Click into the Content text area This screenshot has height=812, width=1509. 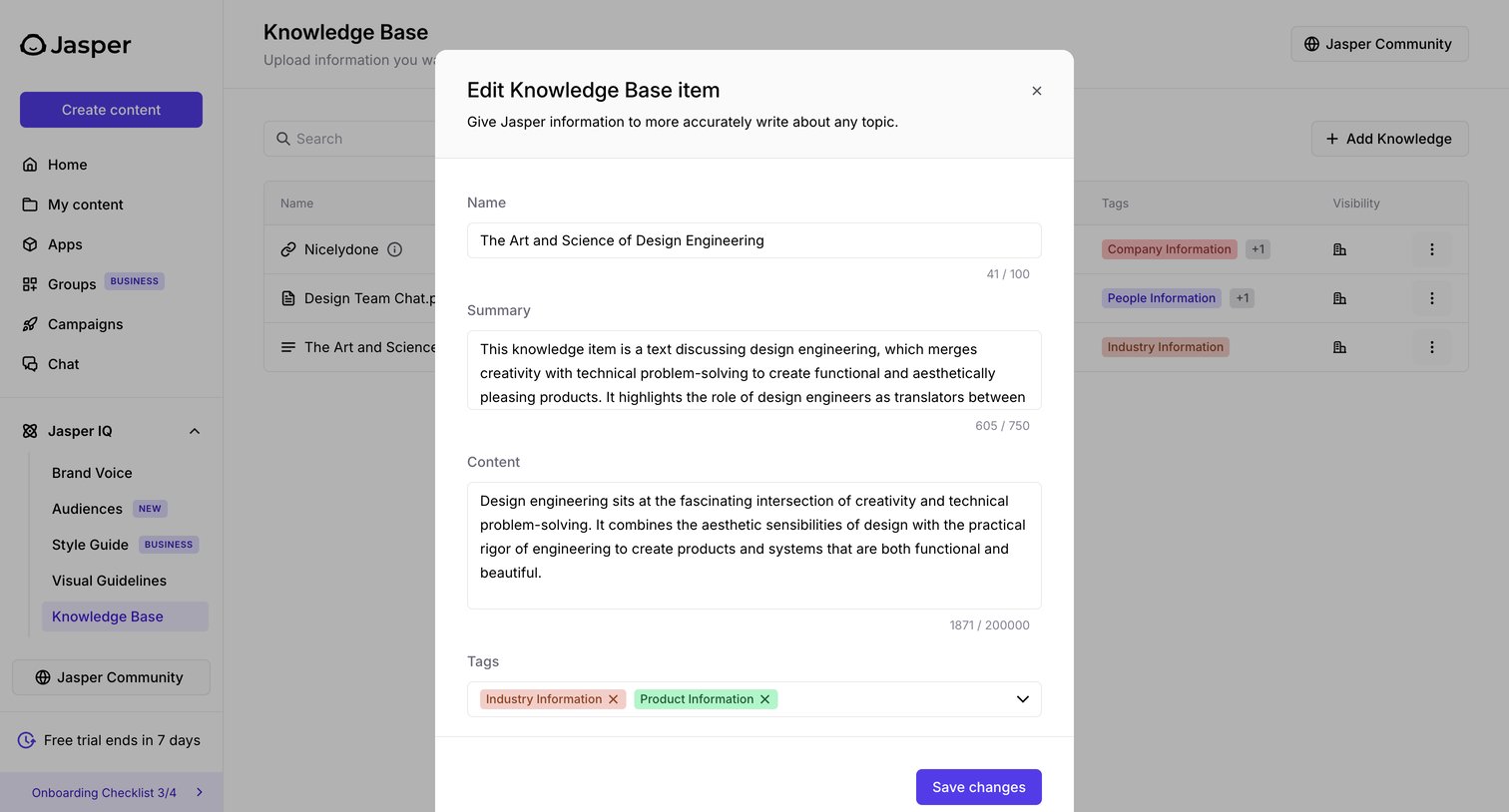coord(754,546)
